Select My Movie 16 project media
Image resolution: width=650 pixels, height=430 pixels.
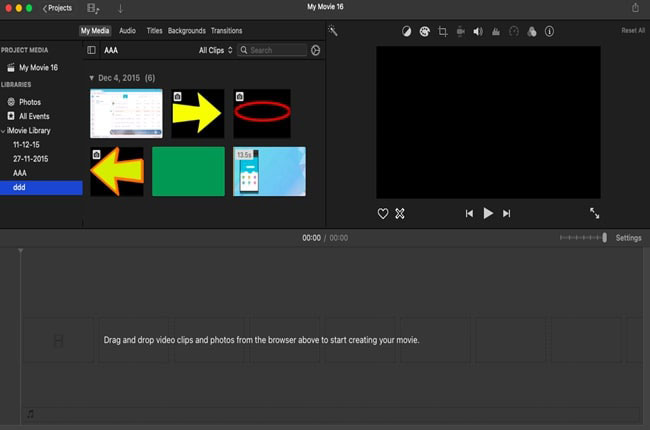click(x=38, y=68)
